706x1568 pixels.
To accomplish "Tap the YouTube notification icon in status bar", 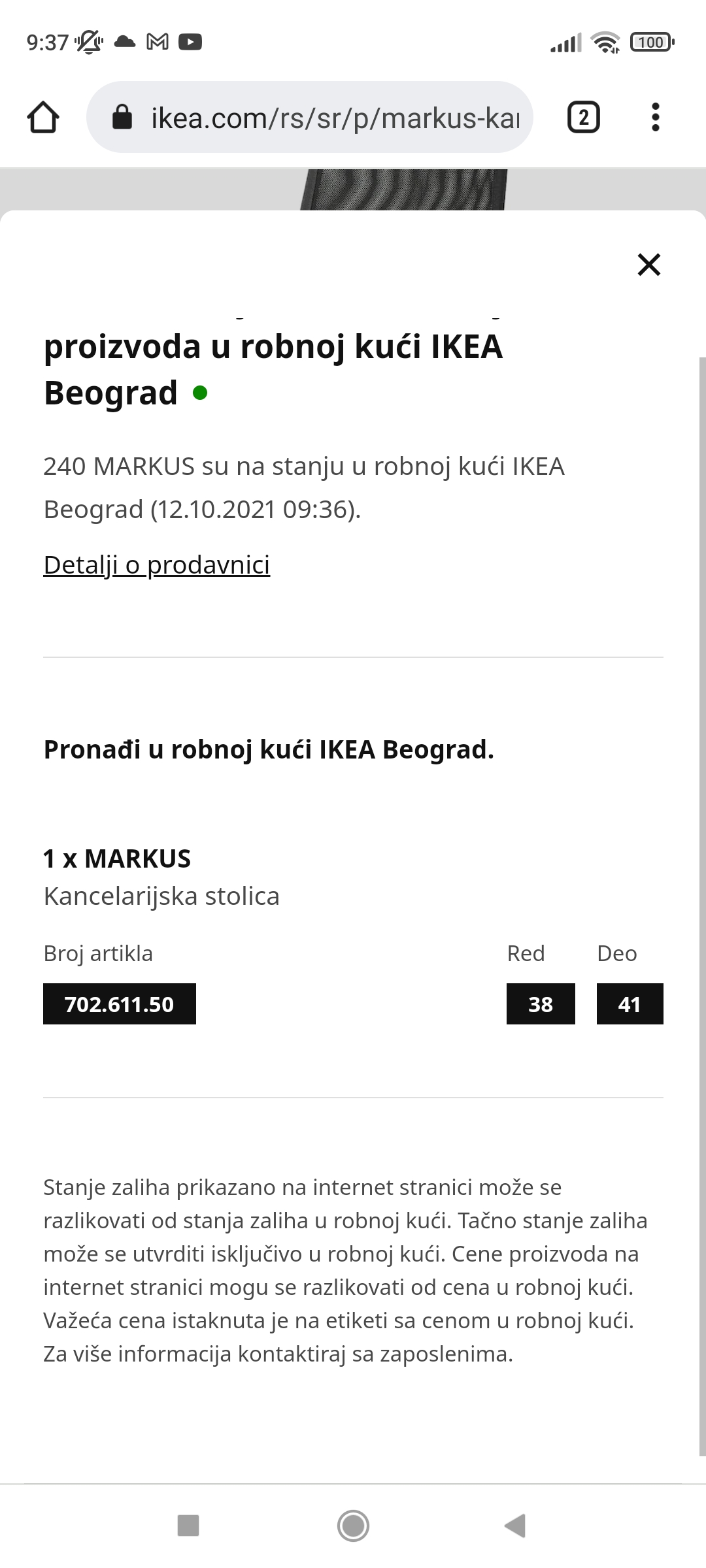I will 190,42.
